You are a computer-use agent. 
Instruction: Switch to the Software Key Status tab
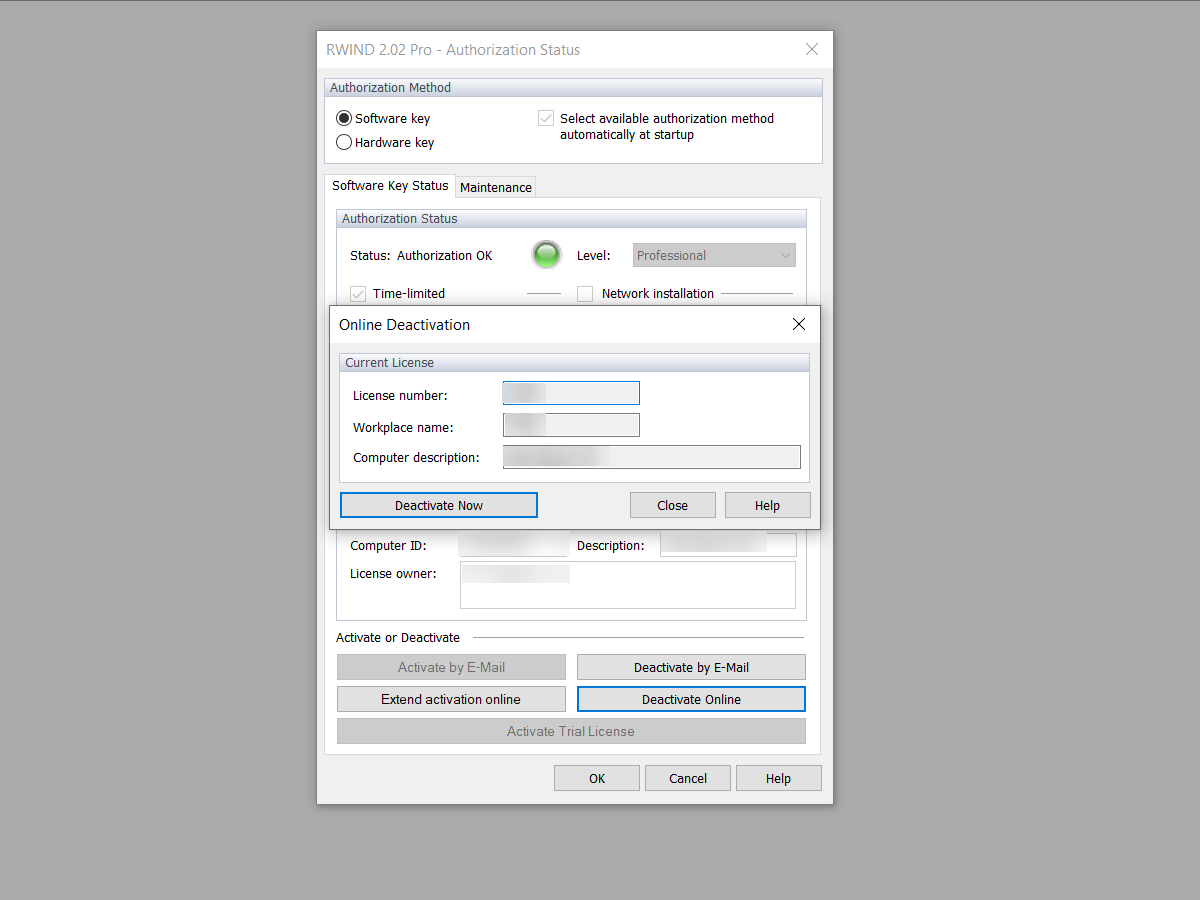click(390, 186)
